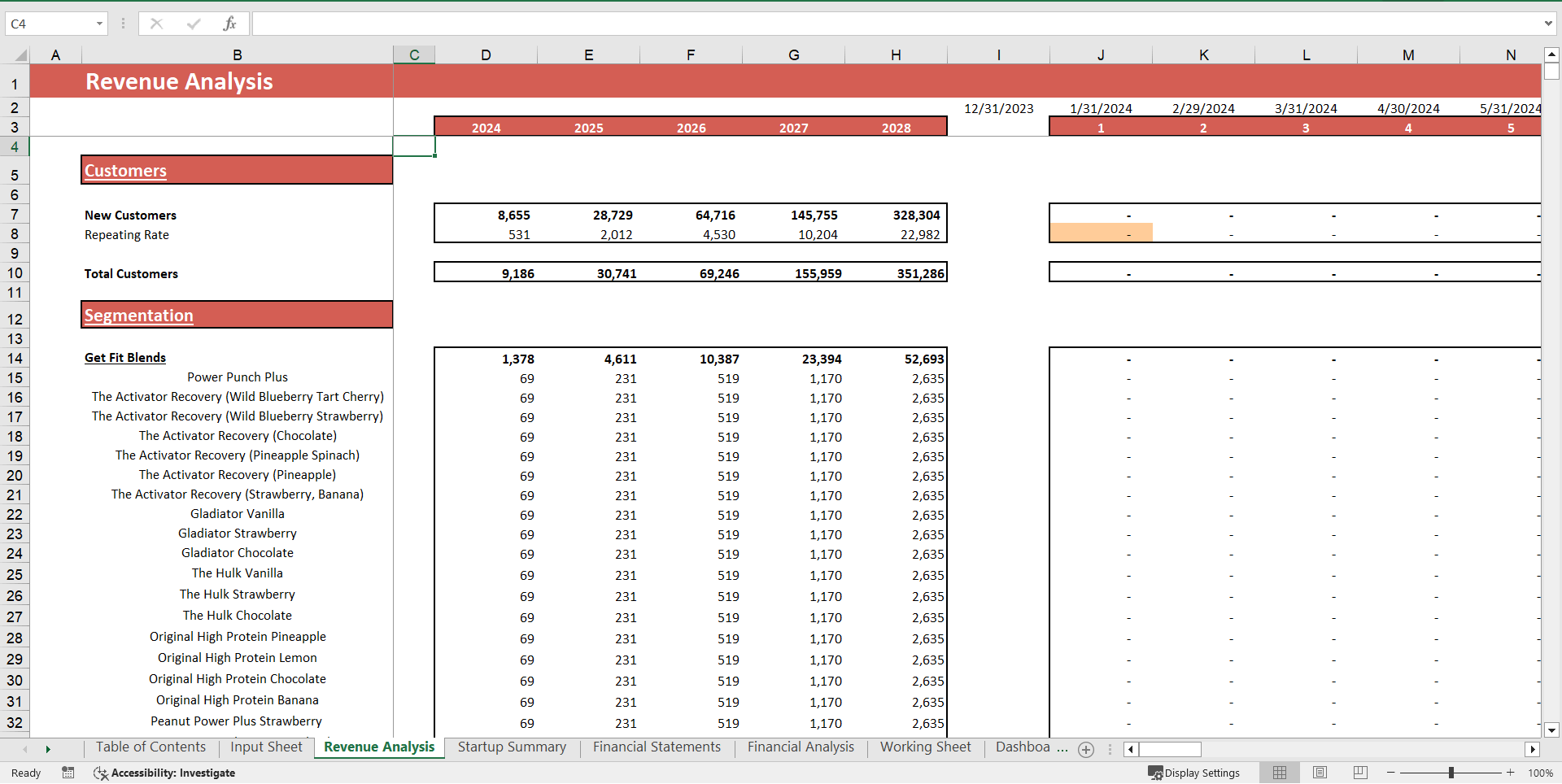Click the Get Fit Blends heading

click(125, 358)
